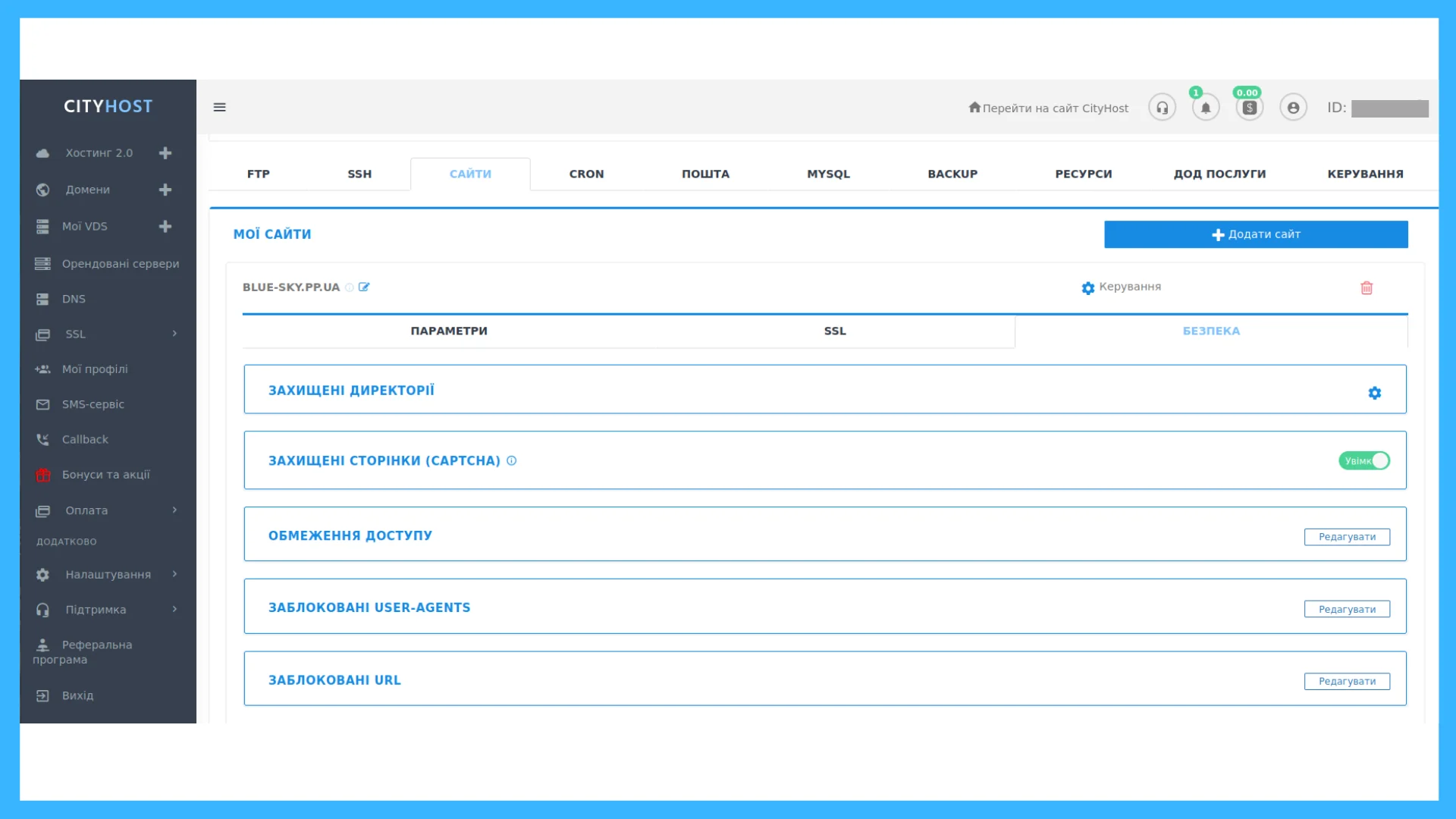Toggle the hamburger menu button

219,107
